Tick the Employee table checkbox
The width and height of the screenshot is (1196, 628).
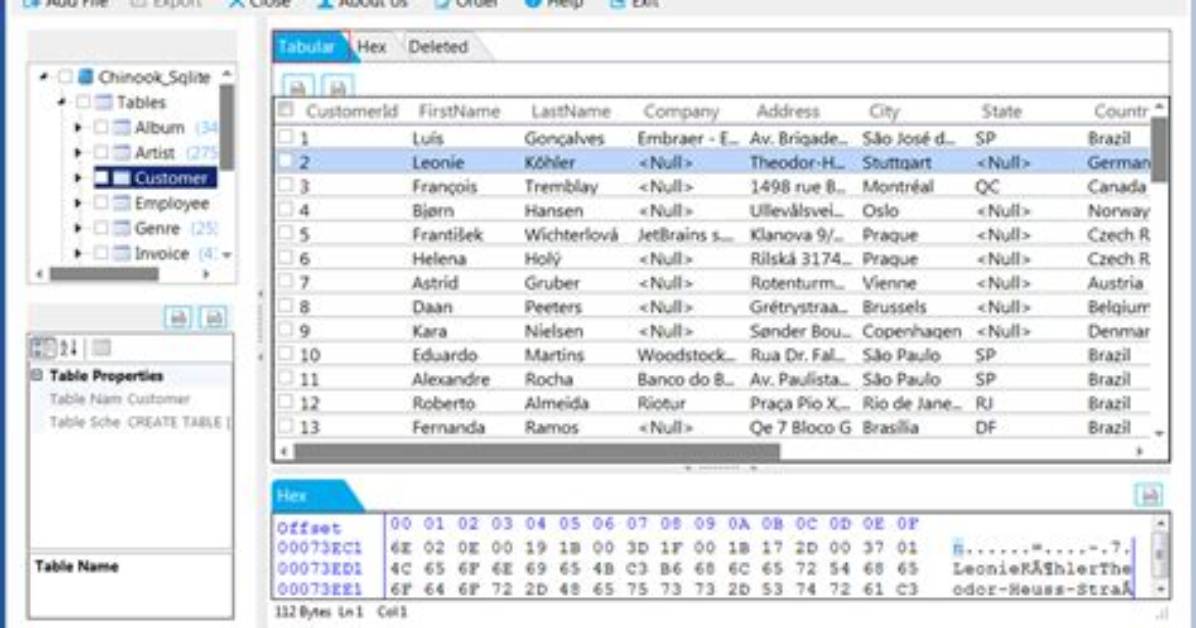101,203
